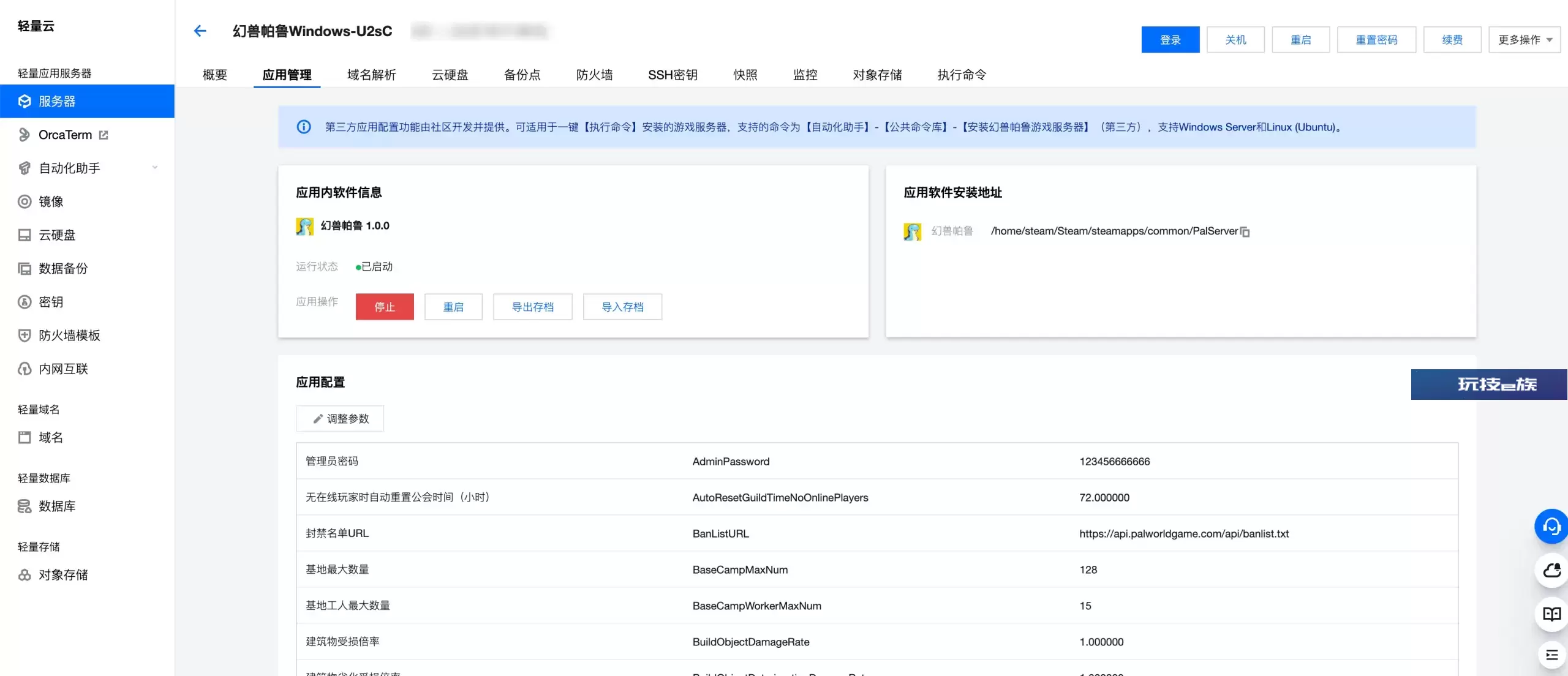
Task: Click the 玩技e族 banner
Action: 1489,385
